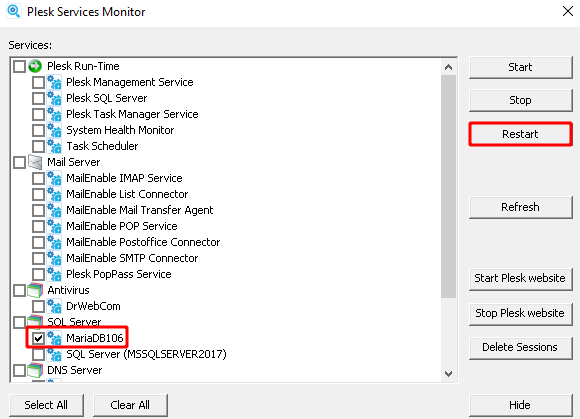Click the Plesk SQL Server gear icon
The image size is (580, 419).
tap(54, 98)
